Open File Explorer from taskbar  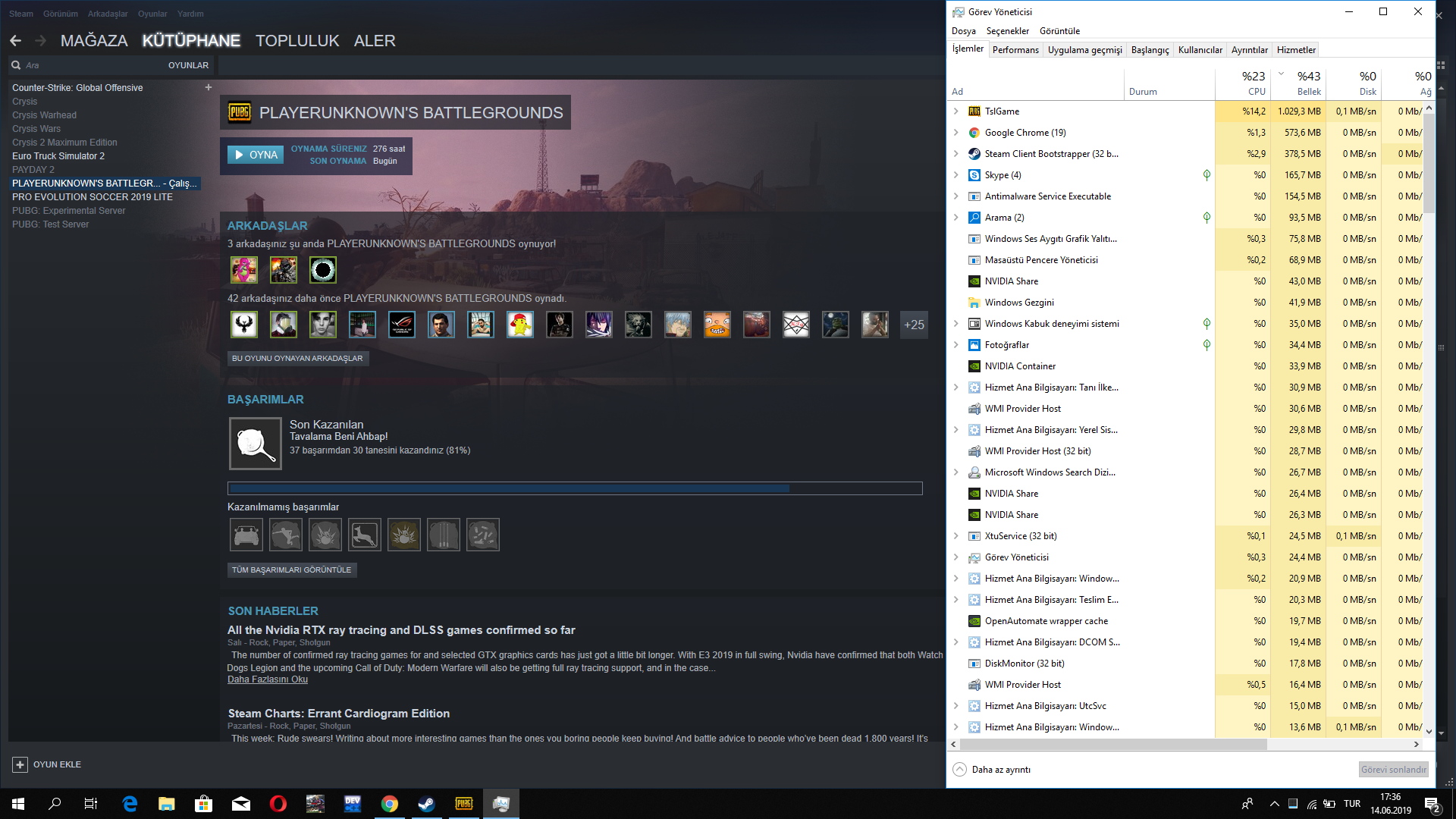[x=167, y=804]
